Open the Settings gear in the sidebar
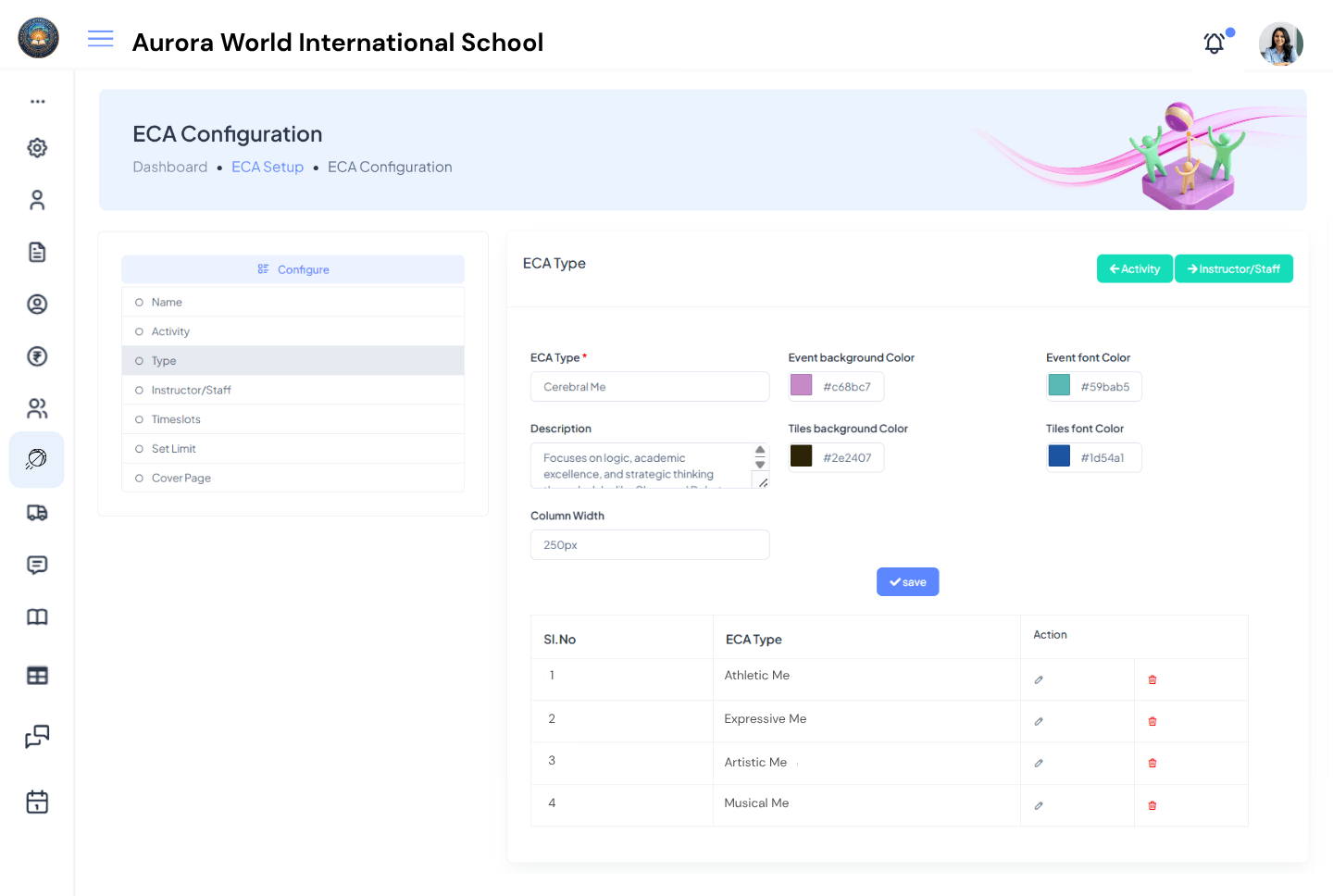This screenshot has height=896, width=1333. 37,148
